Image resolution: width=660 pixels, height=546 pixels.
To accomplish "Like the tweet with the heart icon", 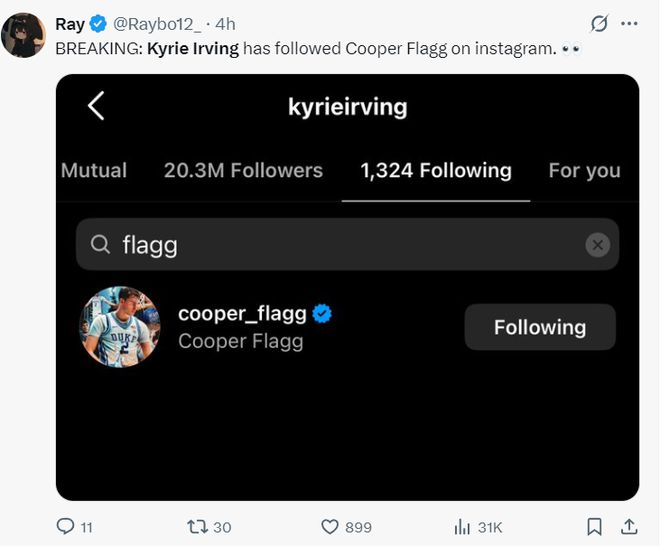I will coord(330,526).
